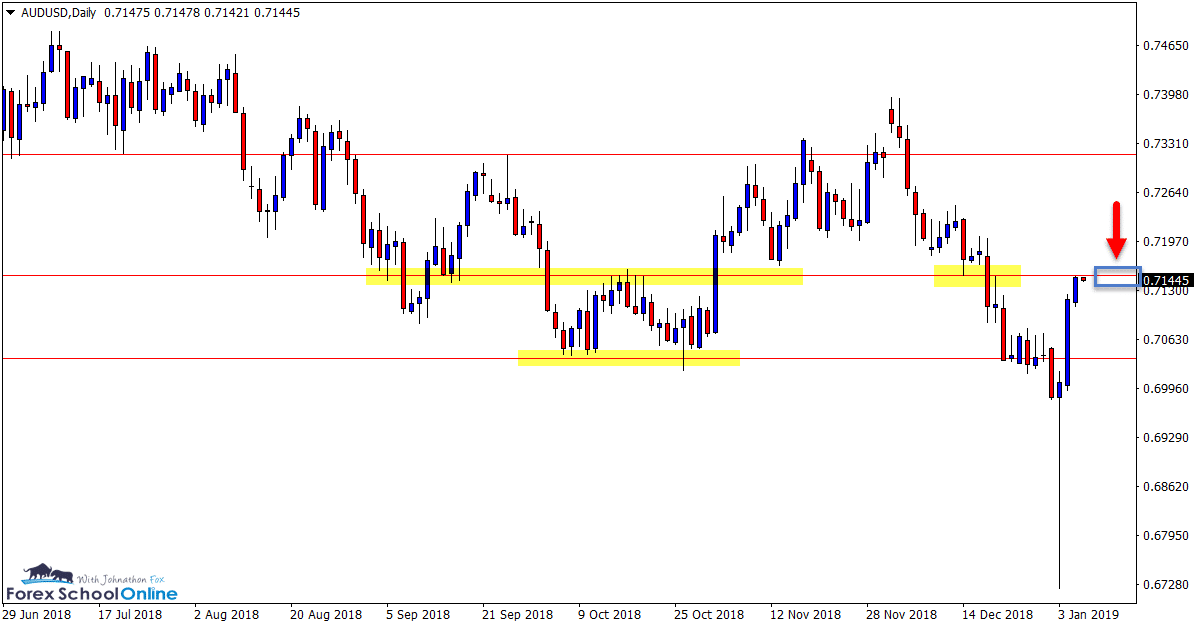1200x627 pixels.
Task: Select the 29 Jun 2018 date label
Action: (40, 614)
